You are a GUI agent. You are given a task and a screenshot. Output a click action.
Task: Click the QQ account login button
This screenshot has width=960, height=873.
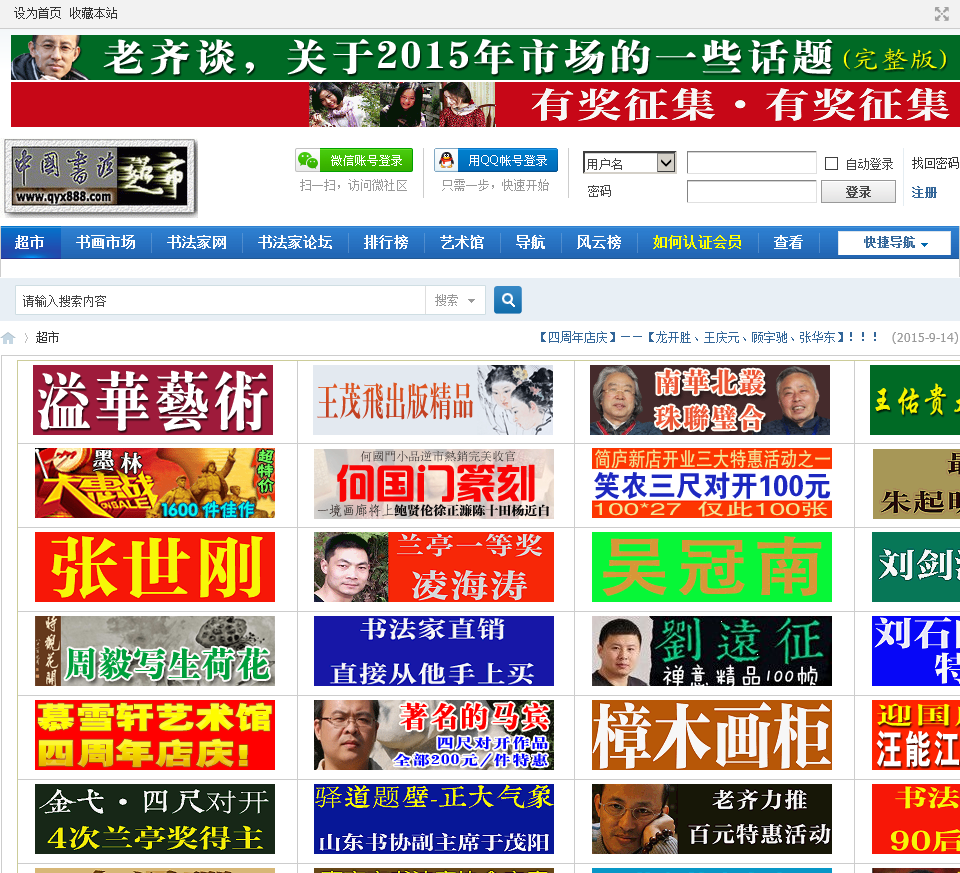click(496, 160)
